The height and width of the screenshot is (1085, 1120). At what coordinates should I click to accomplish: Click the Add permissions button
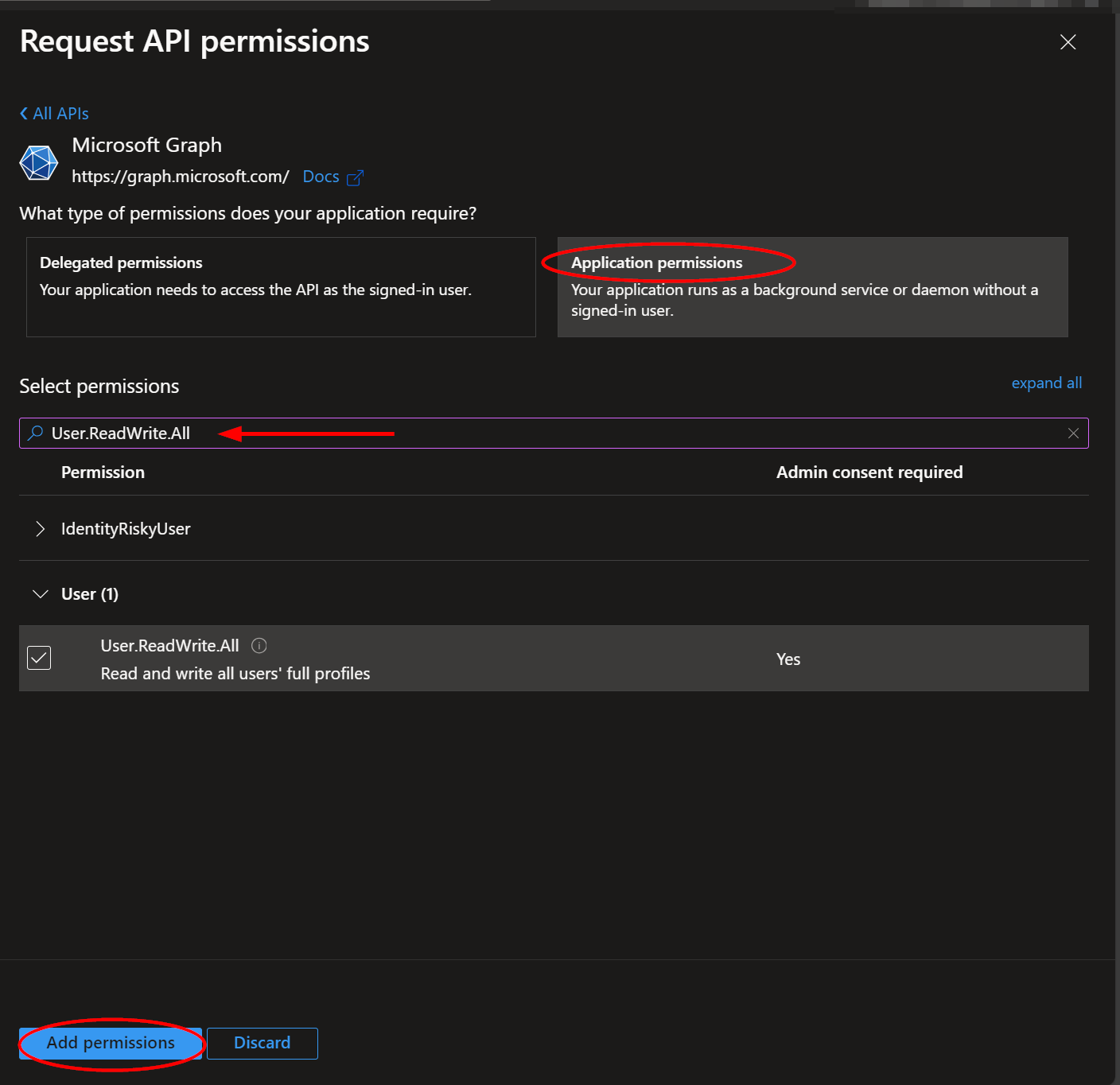point(111,1043)
